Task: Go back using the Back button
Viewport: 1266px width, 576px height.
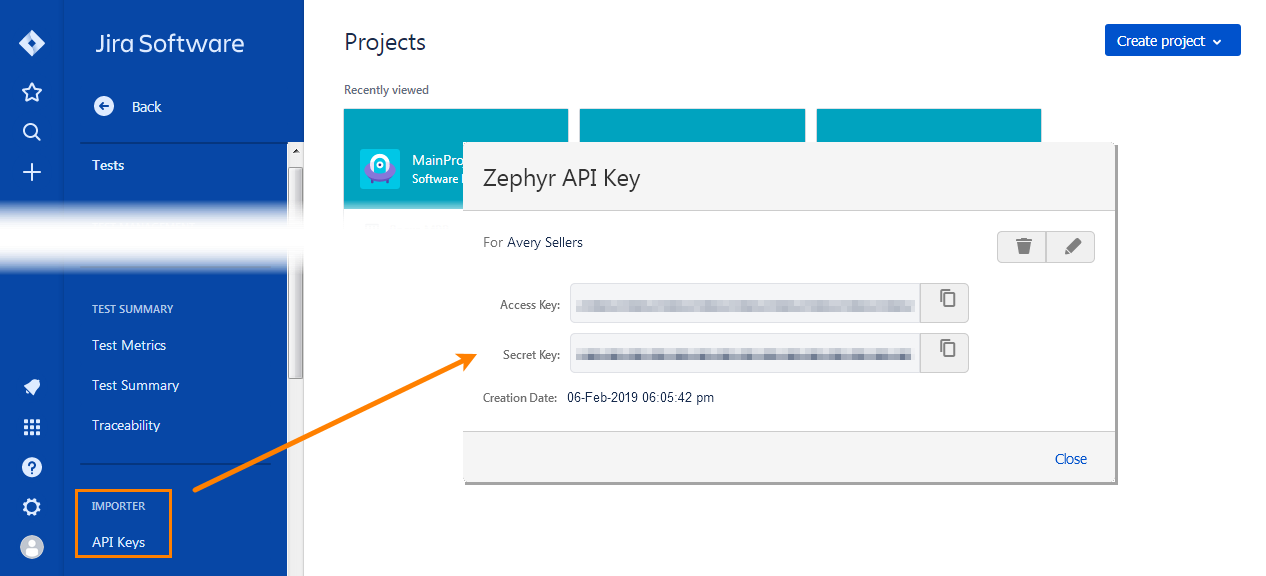Action: (x=126, y=106)
